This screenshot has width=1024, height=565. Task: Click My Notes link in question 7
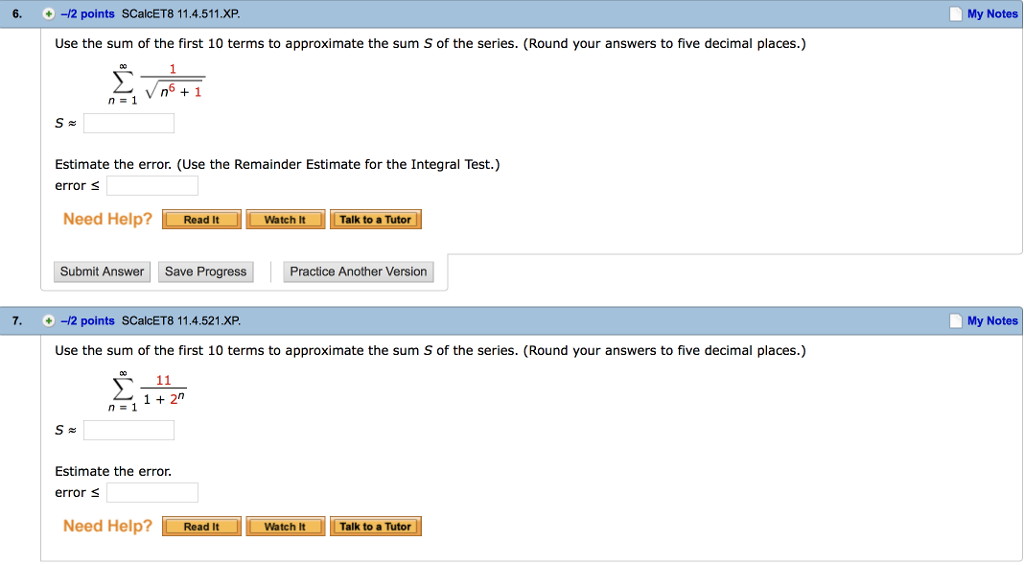[992, 321]
